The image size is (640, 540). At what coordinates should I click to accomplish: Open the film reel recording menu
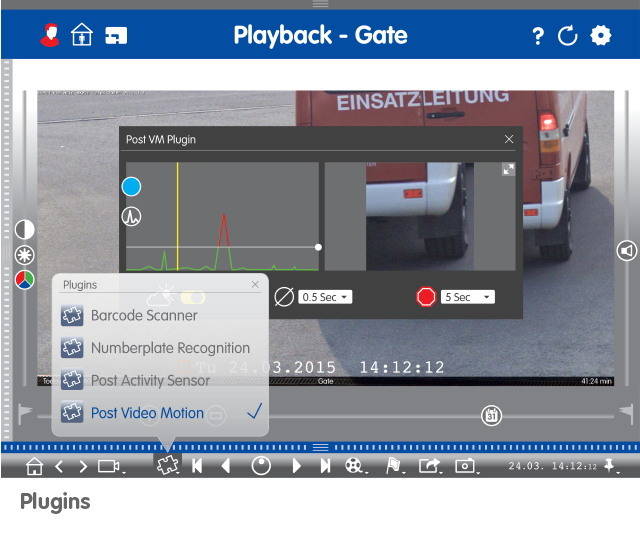pos(354,466)
